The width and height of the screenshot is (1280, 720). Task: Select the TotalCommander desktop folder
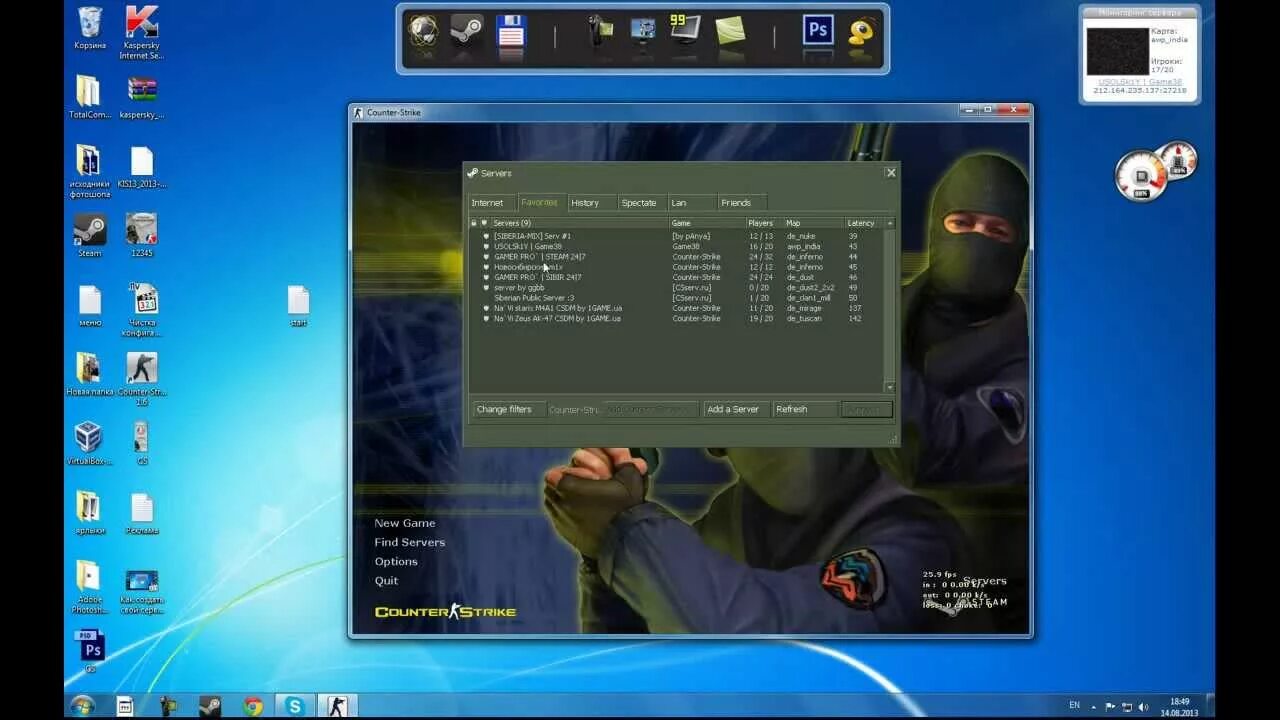point(88,97)
